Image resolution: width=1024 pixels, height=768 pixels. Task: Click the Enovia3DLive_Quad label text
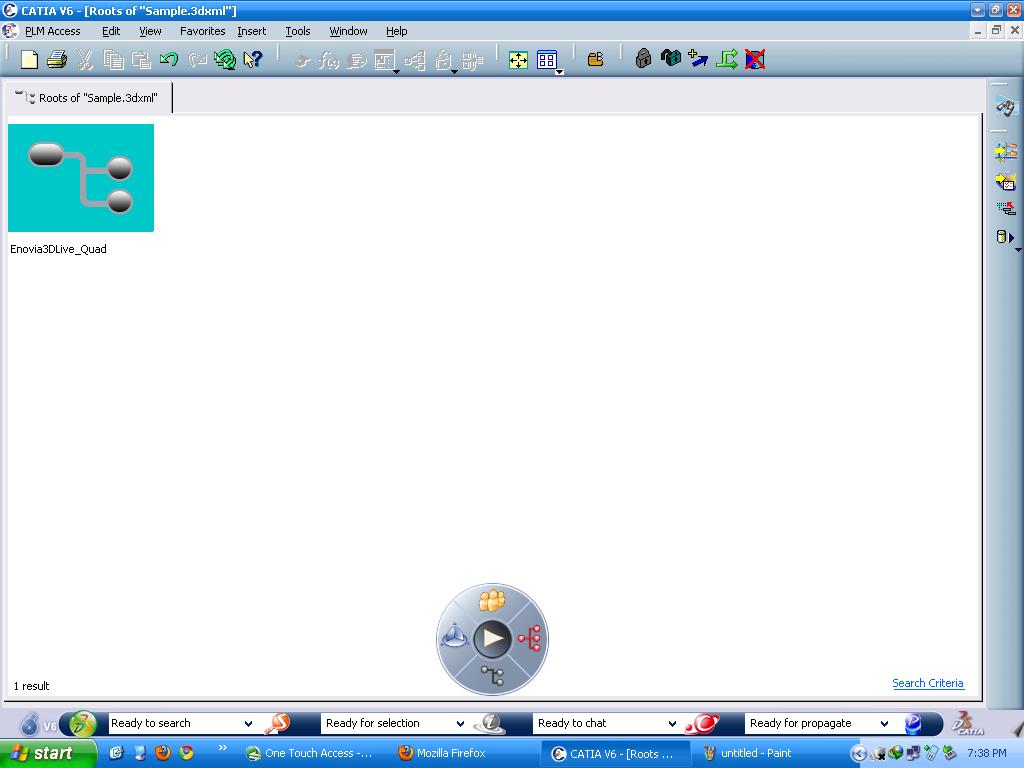pos(58,249)
